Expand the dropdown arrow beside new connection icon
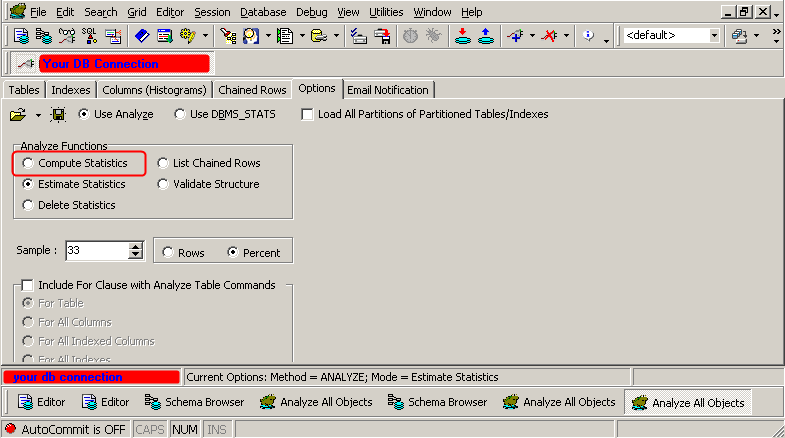Viewport: 785px width, 438px height. 532,36
